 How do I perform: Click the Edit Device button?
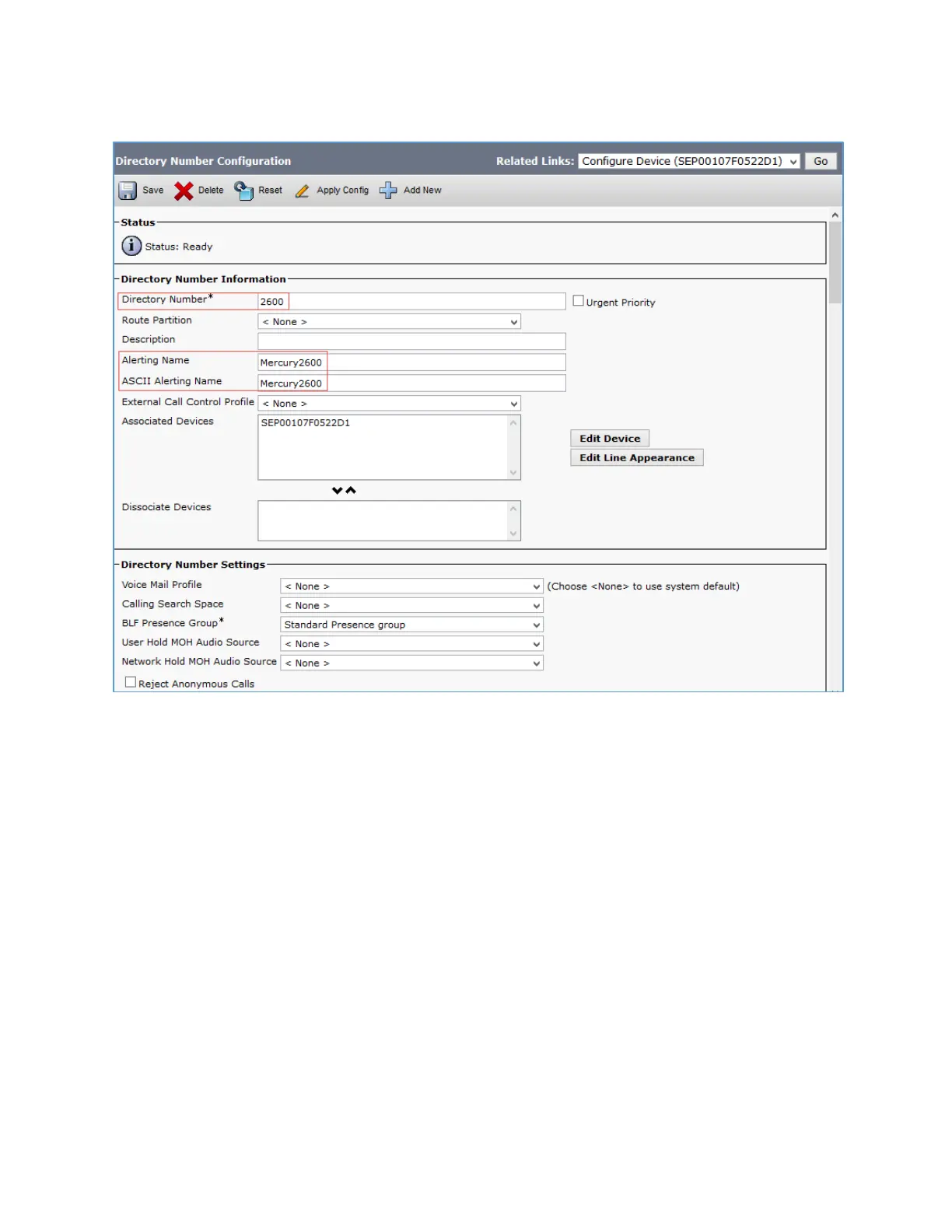click(610, 439)
